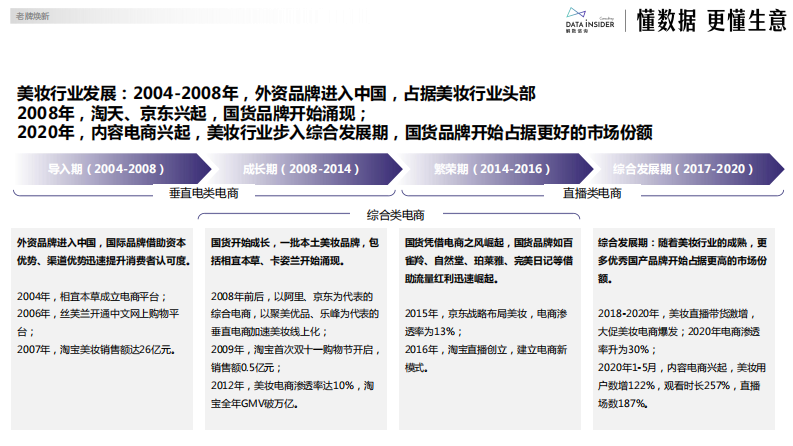Select the 综合发展期 (2017-2020) arrow
The image size is (793, 446).
(x=688, y=169)
